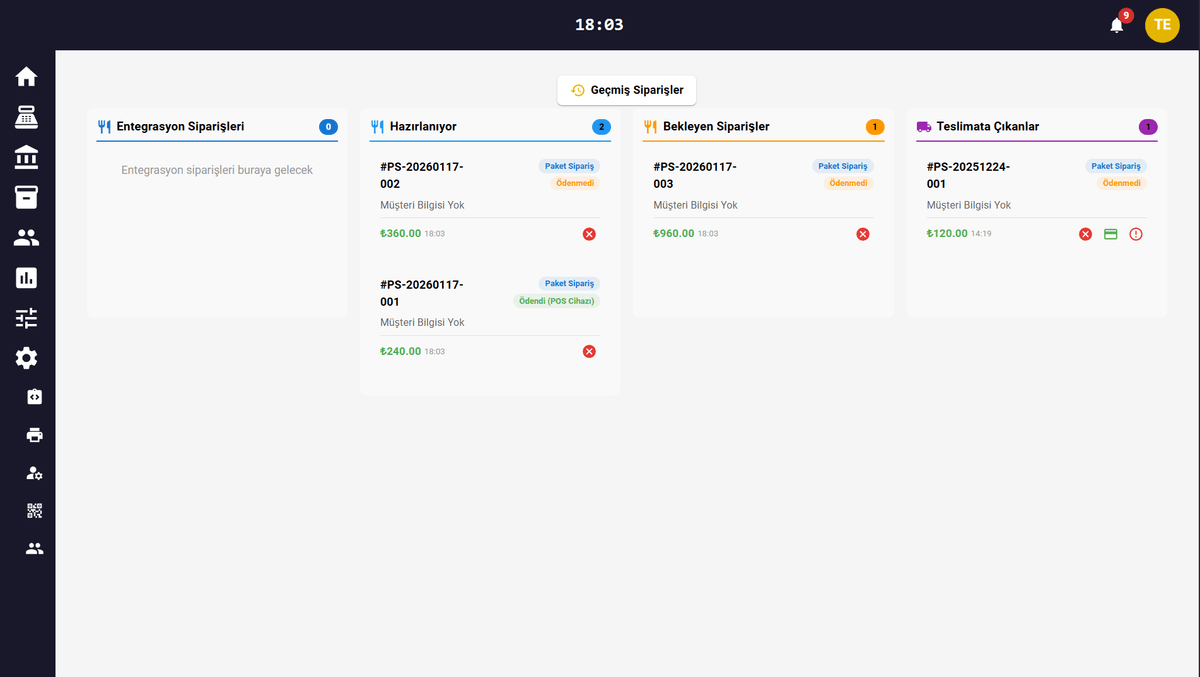The height and width of the screenshot is (677, 1200).
Task: Open the bar chart reports icon
Action: (x=27, y=278)
